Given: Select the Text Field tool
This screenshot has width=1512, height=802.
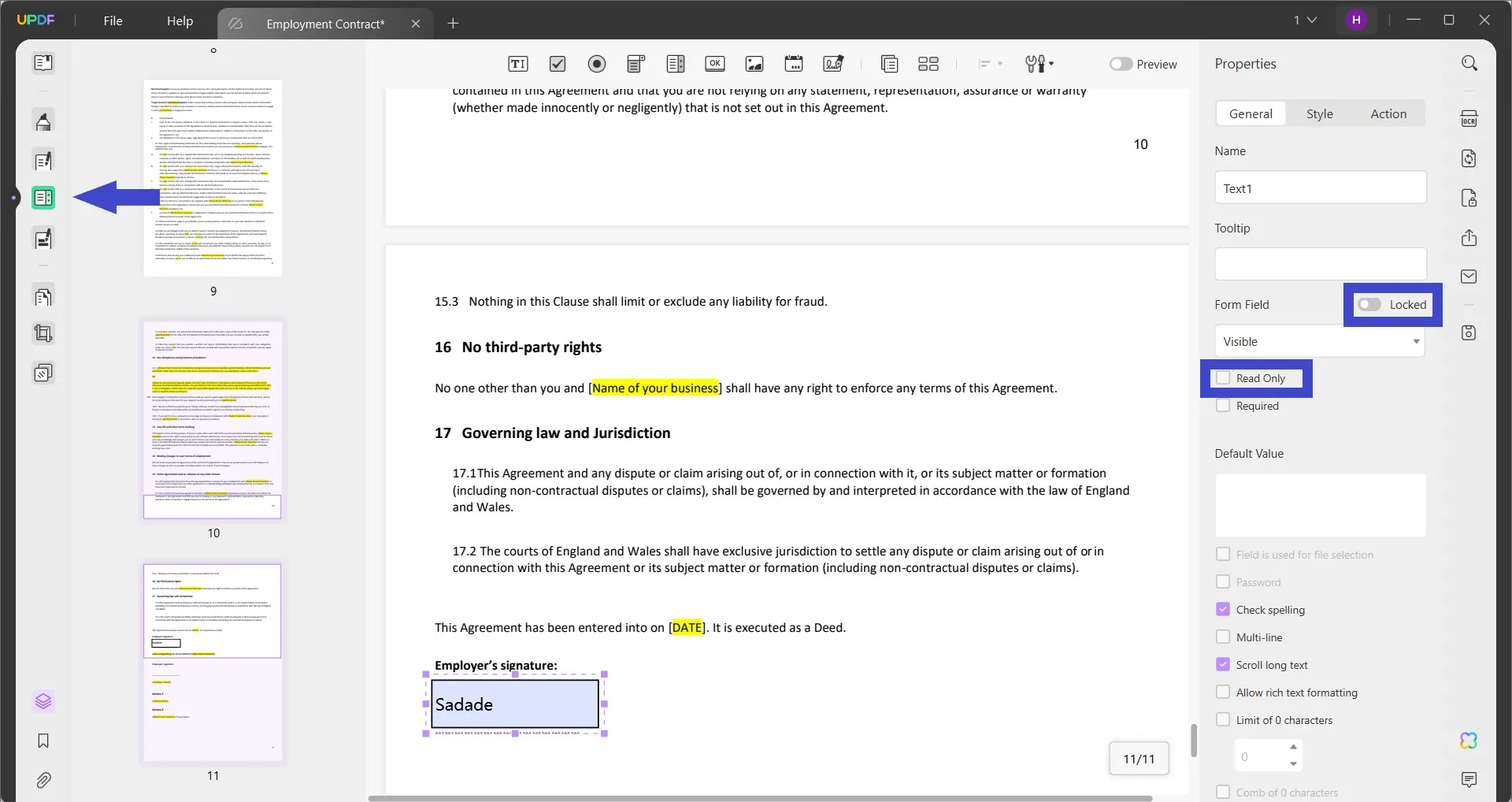Looking at the screenshot, I should point(517,64).
